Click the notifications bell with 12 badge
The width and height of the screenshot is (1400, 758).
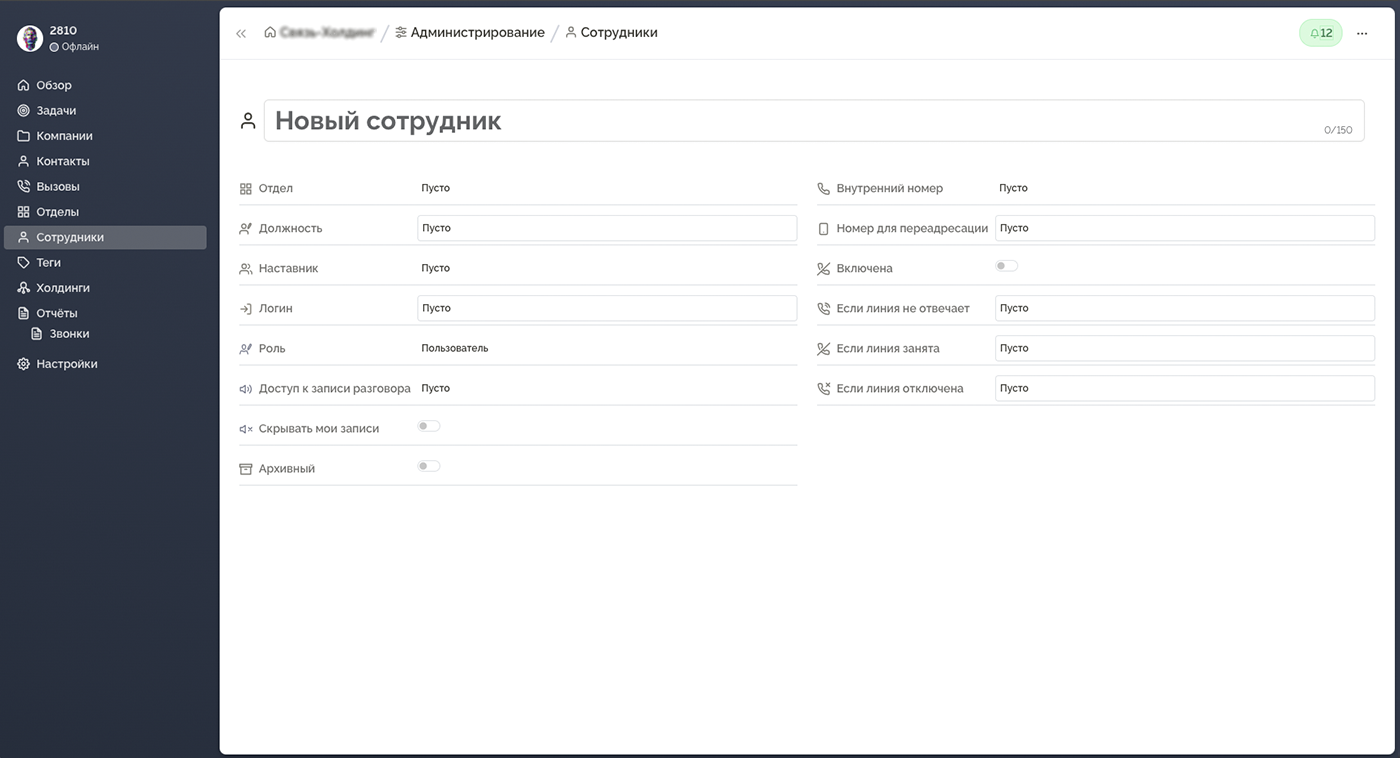click(x=1320, y=33)
